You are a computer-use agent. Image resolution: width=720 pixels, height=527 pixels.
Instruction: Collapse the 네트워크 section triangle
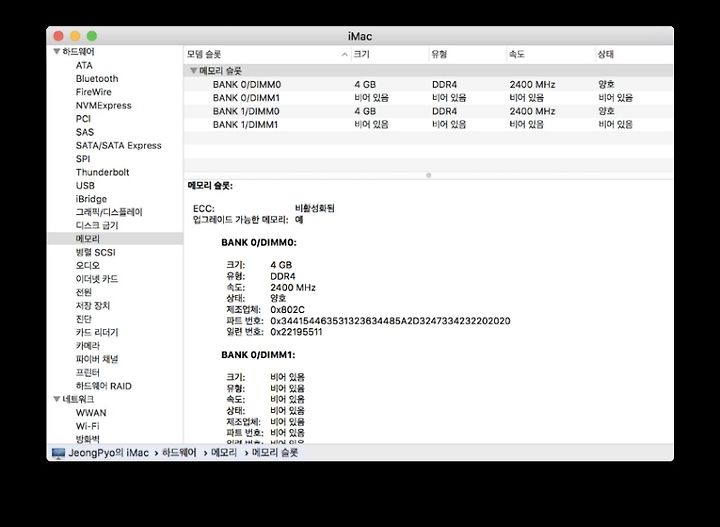coord(56,398)
